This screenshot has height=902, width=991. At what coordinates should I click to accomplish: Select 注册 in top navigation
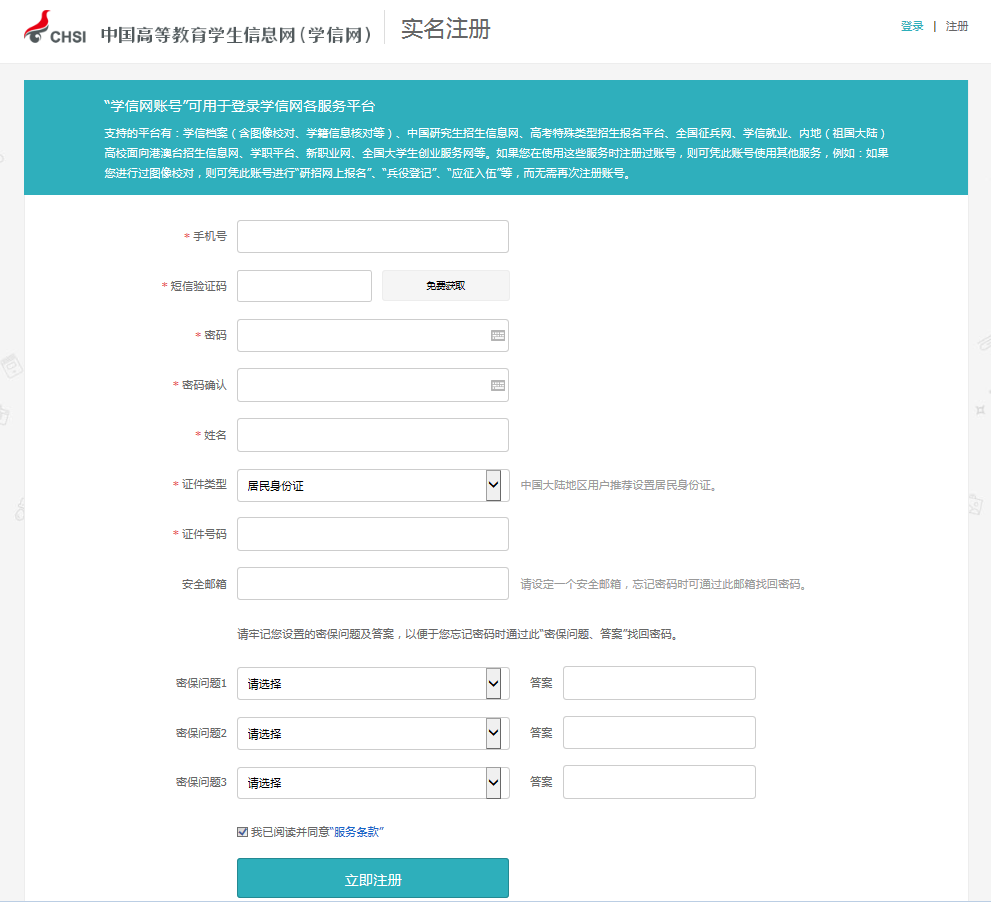[957, 27]
